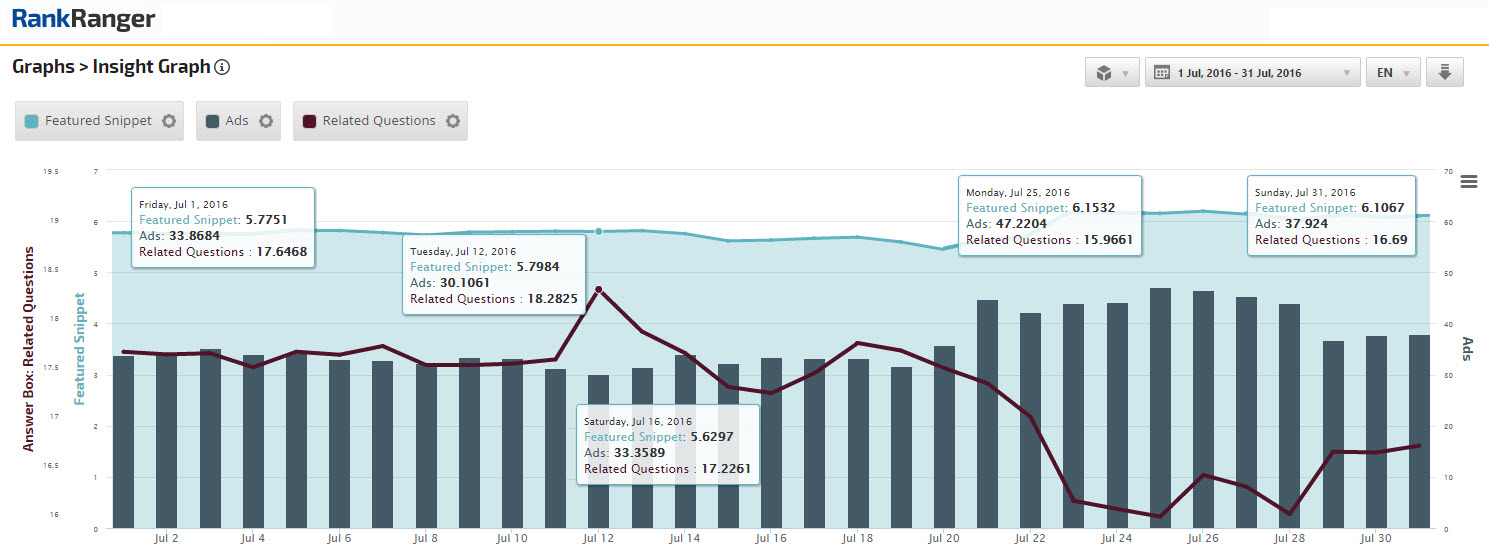1489x558 pixels.
Task: Toggle the Featured Snippet series visibility
Action: point(98,121)
